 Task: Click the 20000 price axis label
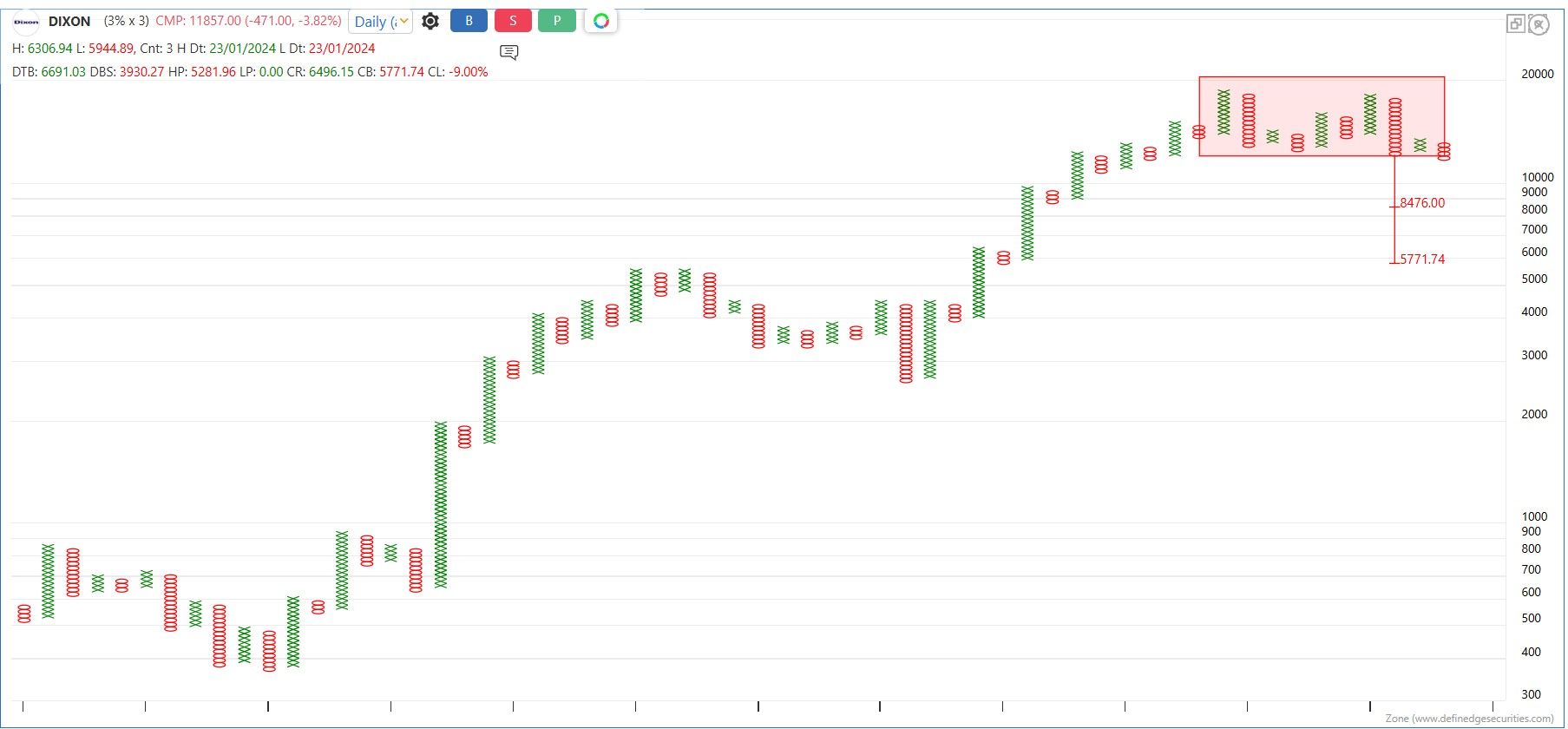1538,75
